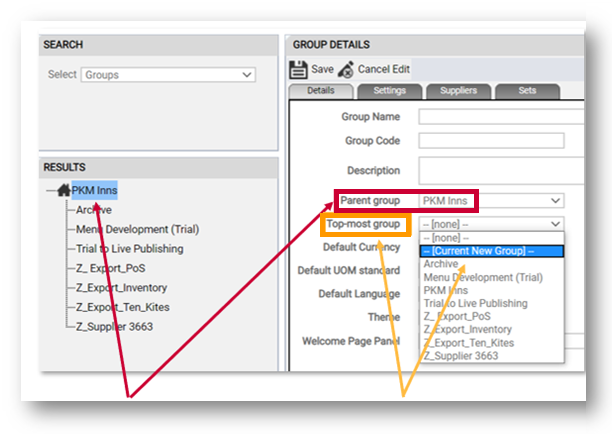Click the Cancel Edit pencil icon
This screenshot has height=434, width=612.
click(346, 69)
